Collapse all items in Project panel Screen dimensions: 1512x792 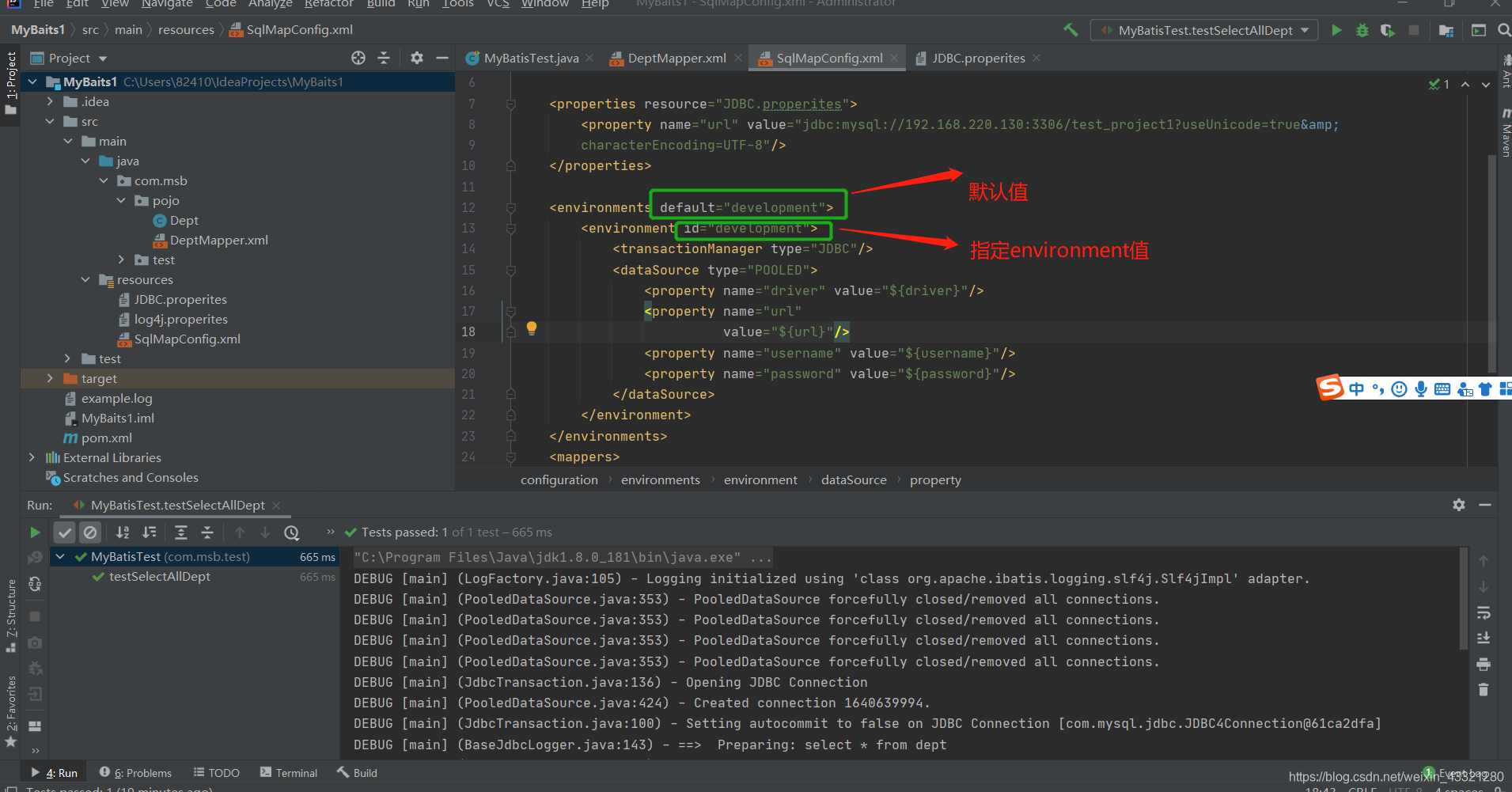tap(384, 58)
